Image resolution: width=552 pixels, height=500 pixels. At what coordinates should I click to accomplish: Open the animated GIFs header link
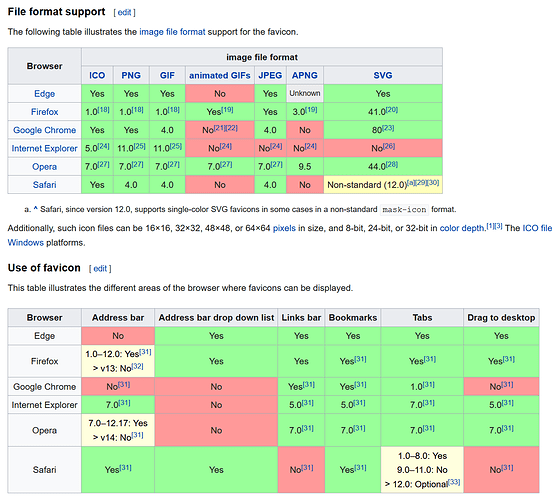point(220,75)
